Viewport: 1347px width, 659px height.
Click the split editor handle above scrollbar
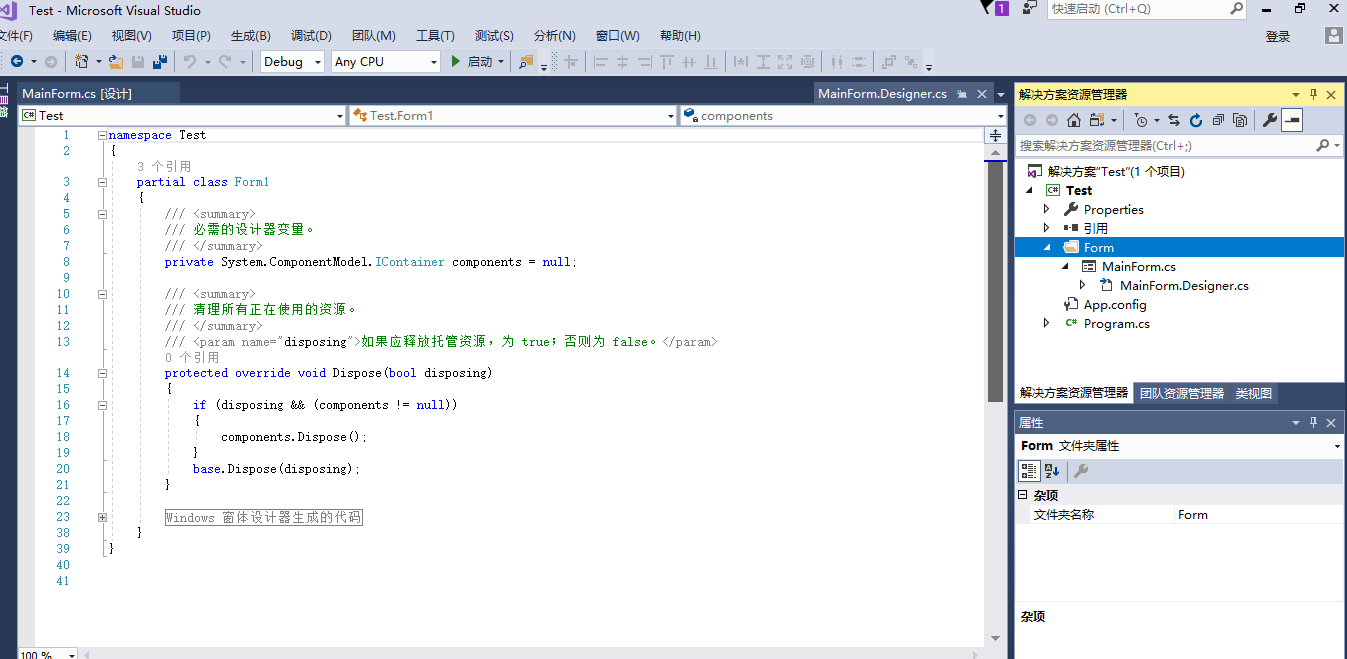[x=995, y=135]
